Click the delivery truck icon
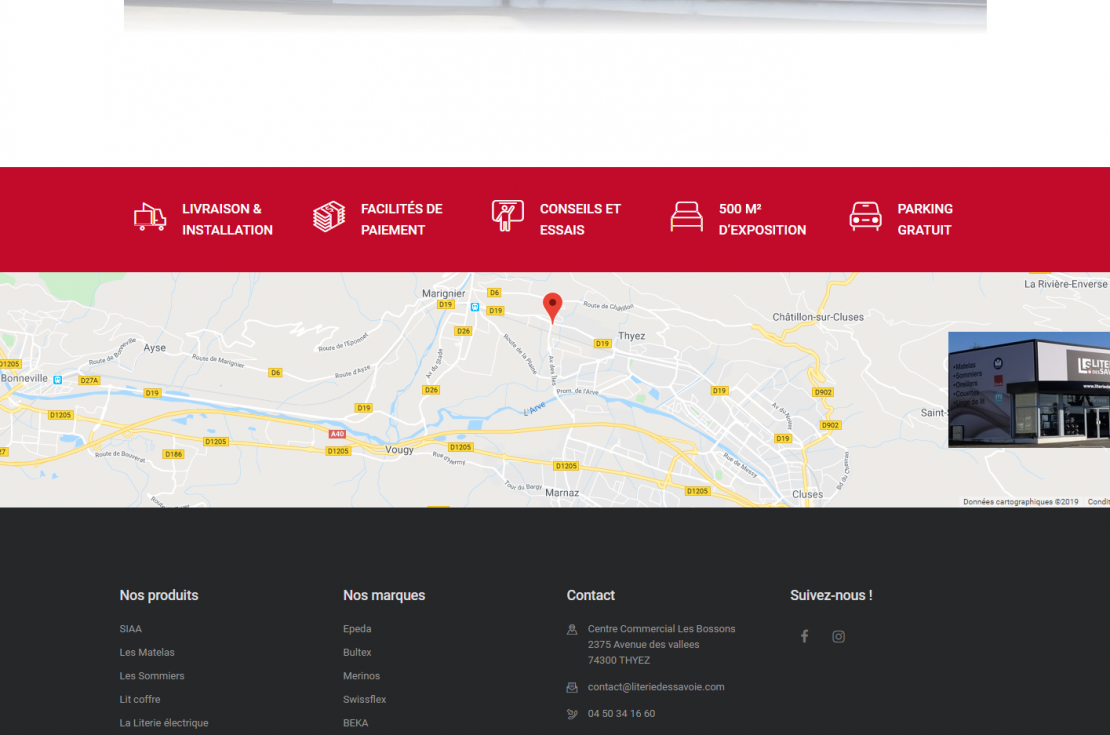 pos(150,217)
